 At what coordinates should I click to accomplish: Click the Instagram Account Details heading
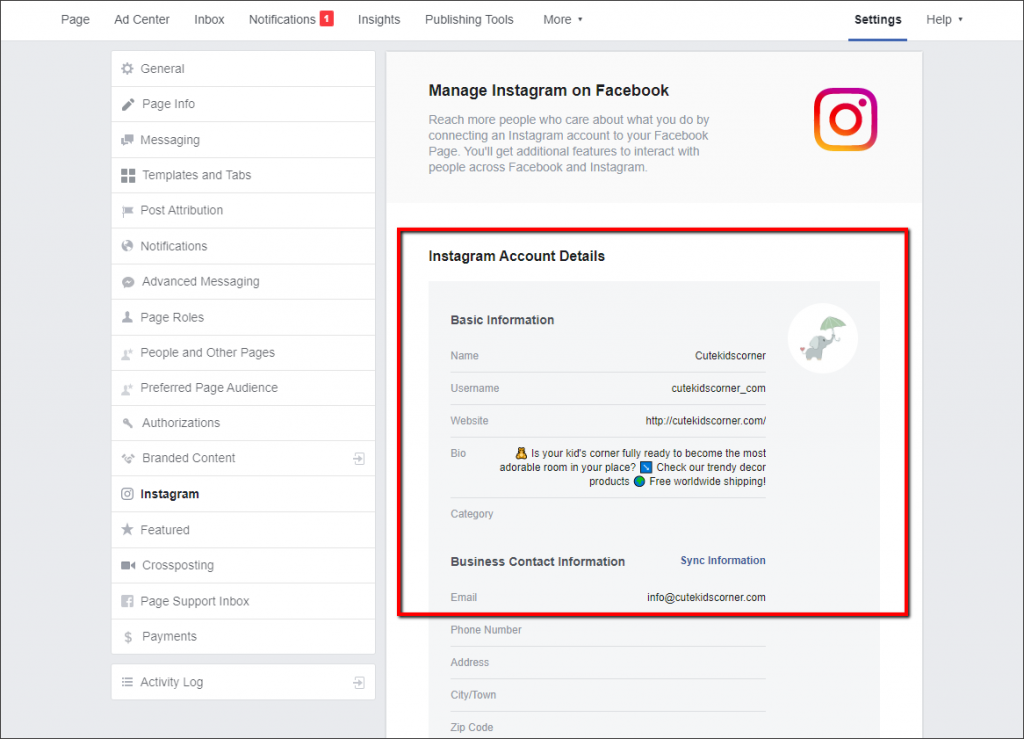point(517,256)
